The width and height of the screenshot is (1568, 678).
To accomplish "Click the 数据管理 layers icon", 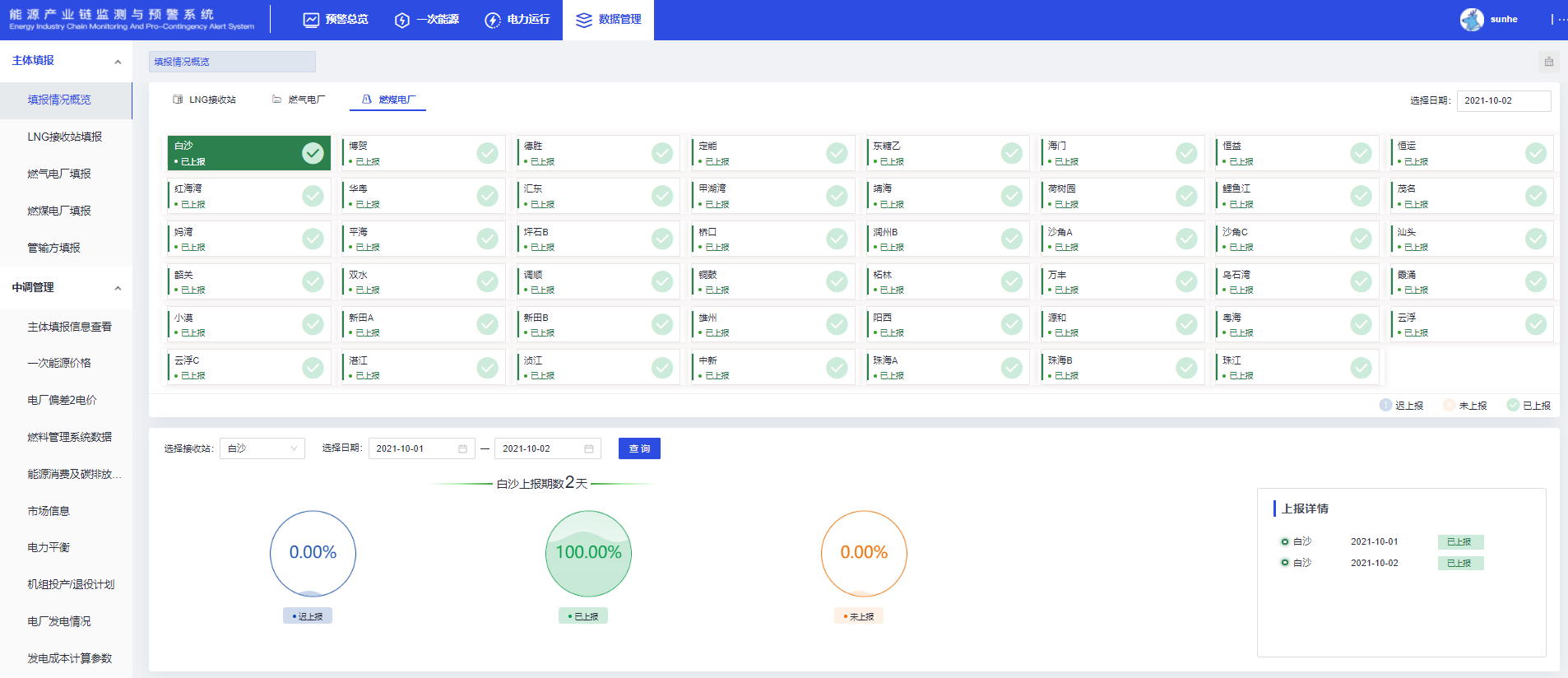I will (583, 20).
